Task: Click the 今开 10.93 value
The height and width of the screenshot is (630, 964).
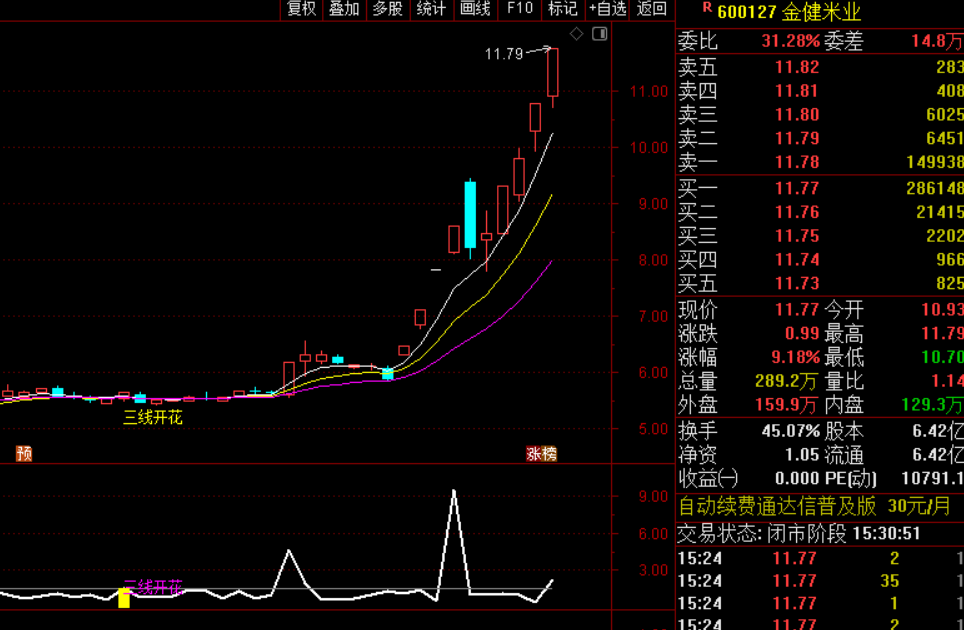Action: pos(942,309)
